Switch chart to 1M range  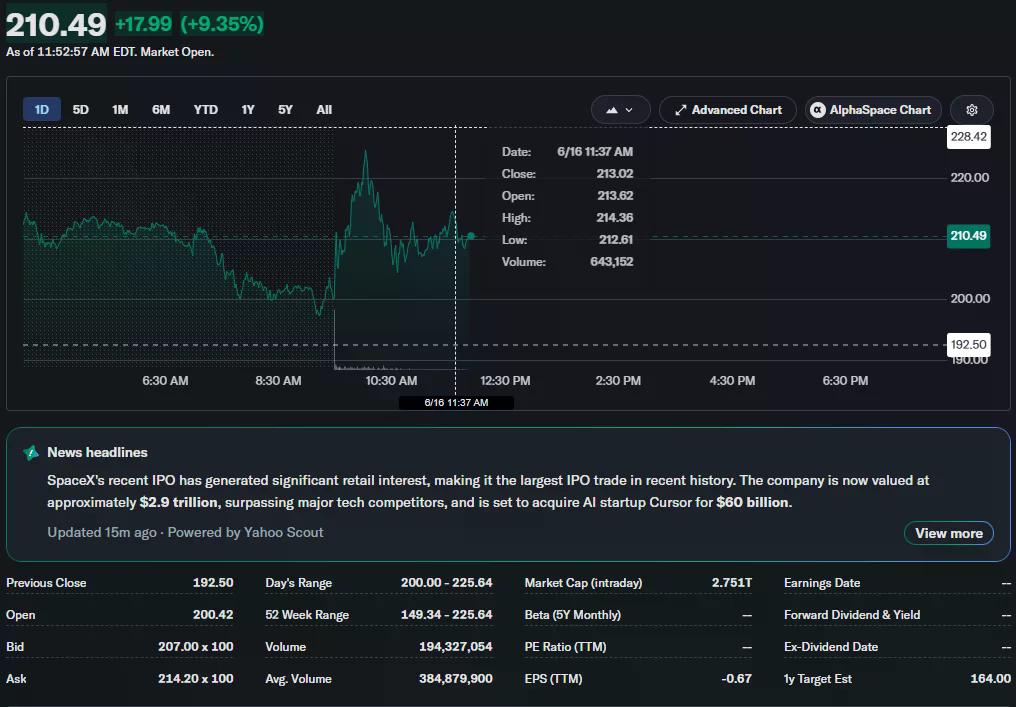click(120, 110)
